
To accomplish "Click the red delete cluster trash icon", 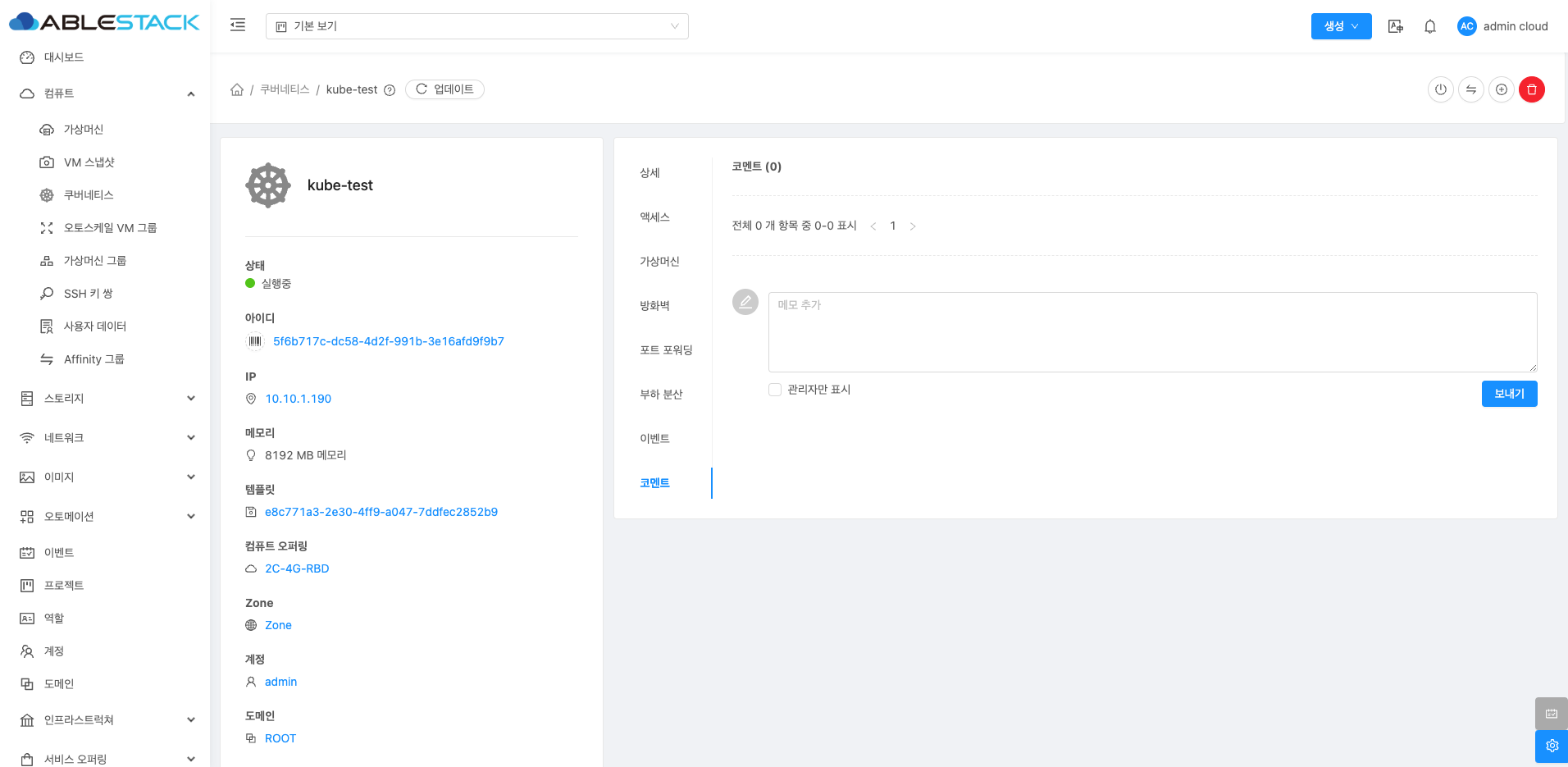I will click(1531, 89).
